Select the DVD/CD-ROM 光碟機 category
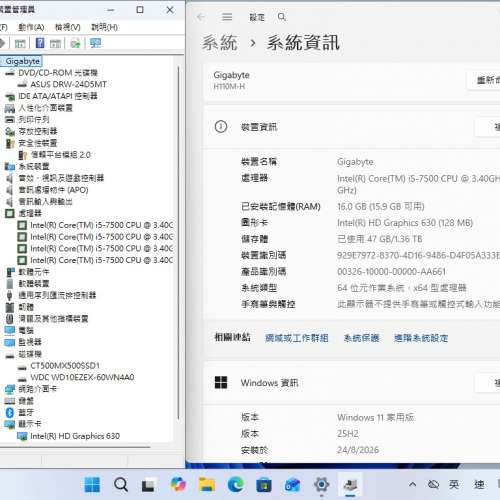500x500 pixels. 58,73
